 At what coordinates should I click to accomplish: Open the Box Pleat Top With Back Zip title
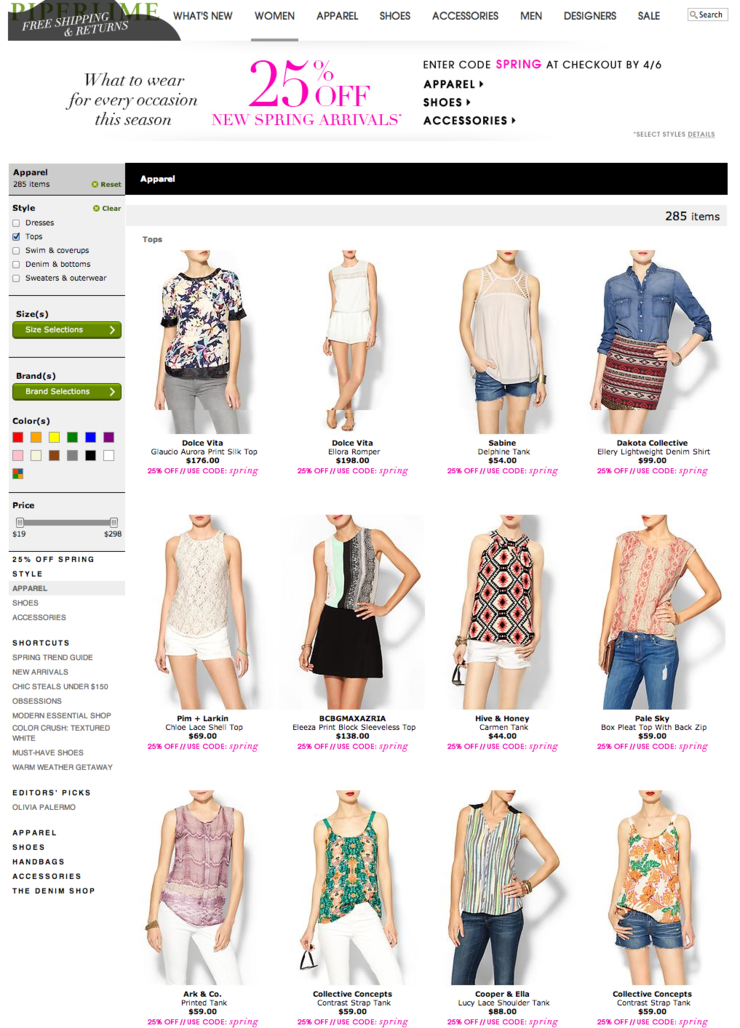pos(653,727)
